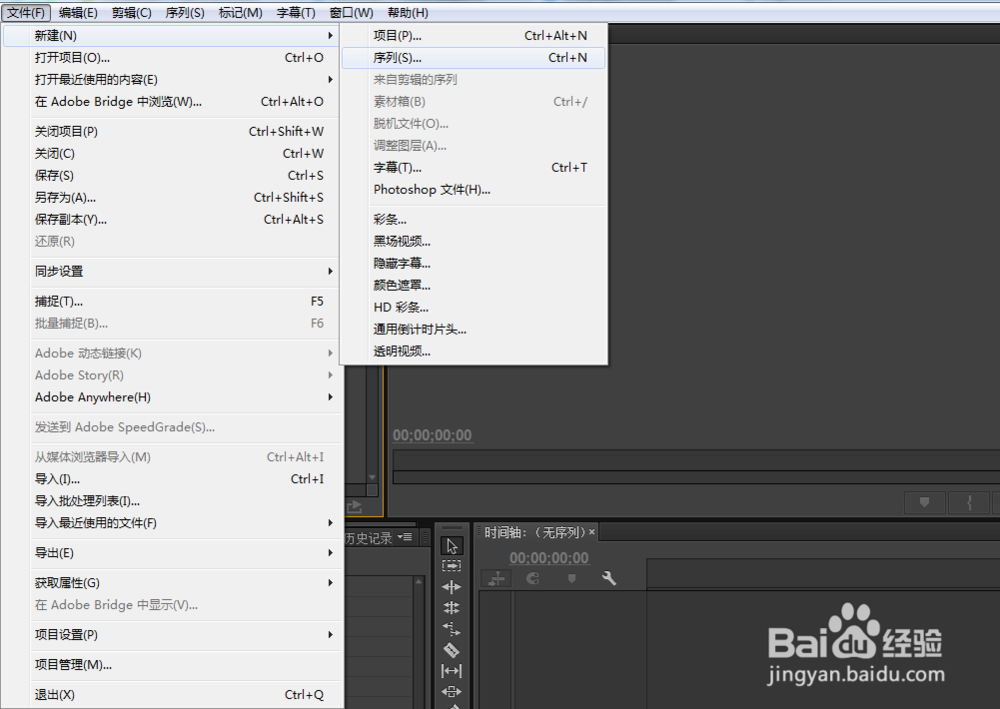Image resolution: width=1000 pixels, height=709 pixels.
Task: Create 透明视频... from the submenu
Action: pos(473,351)
